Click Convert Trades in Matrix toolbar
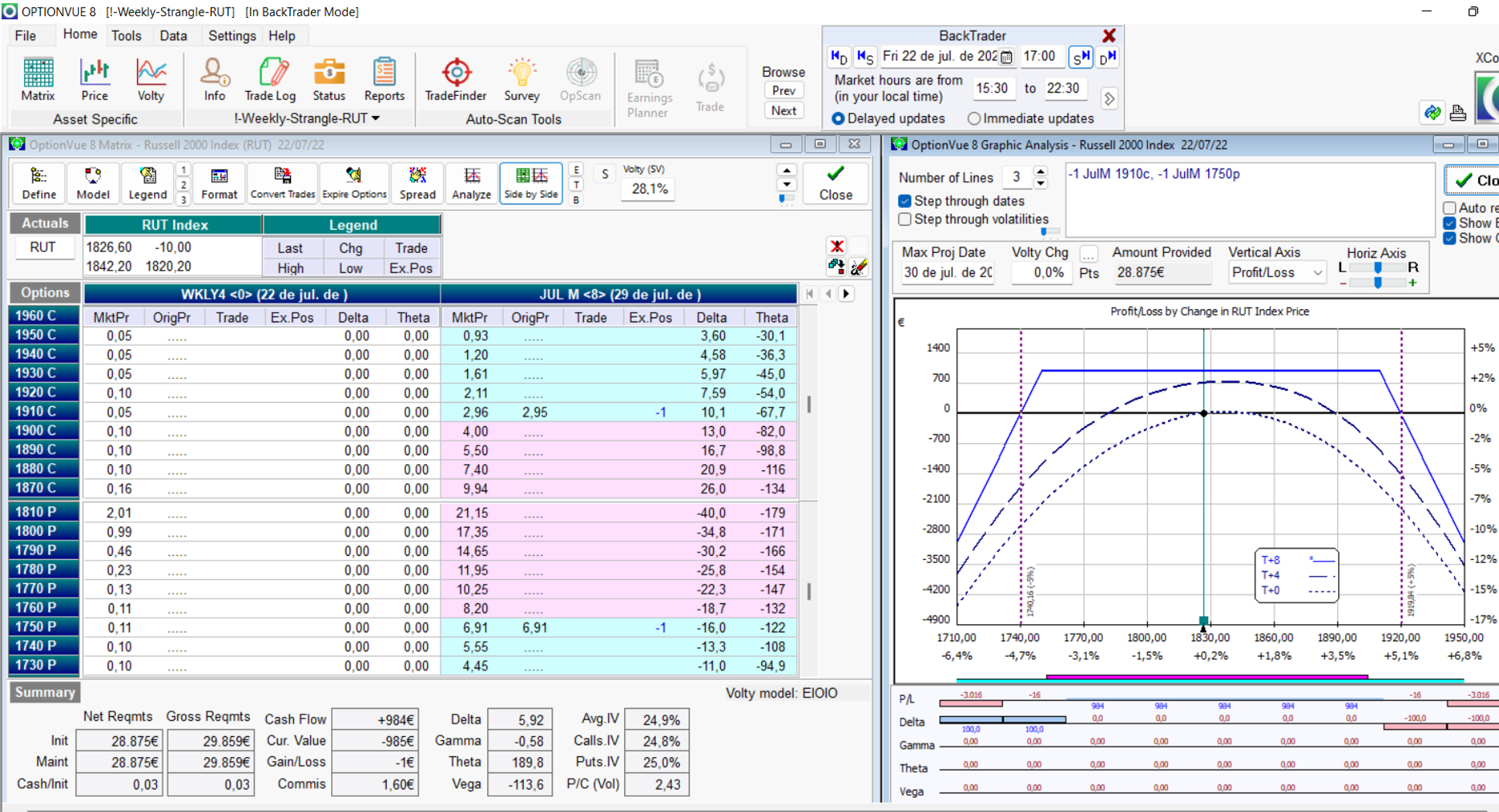This screenshot has width=1499, height=812. click(282, 183)
